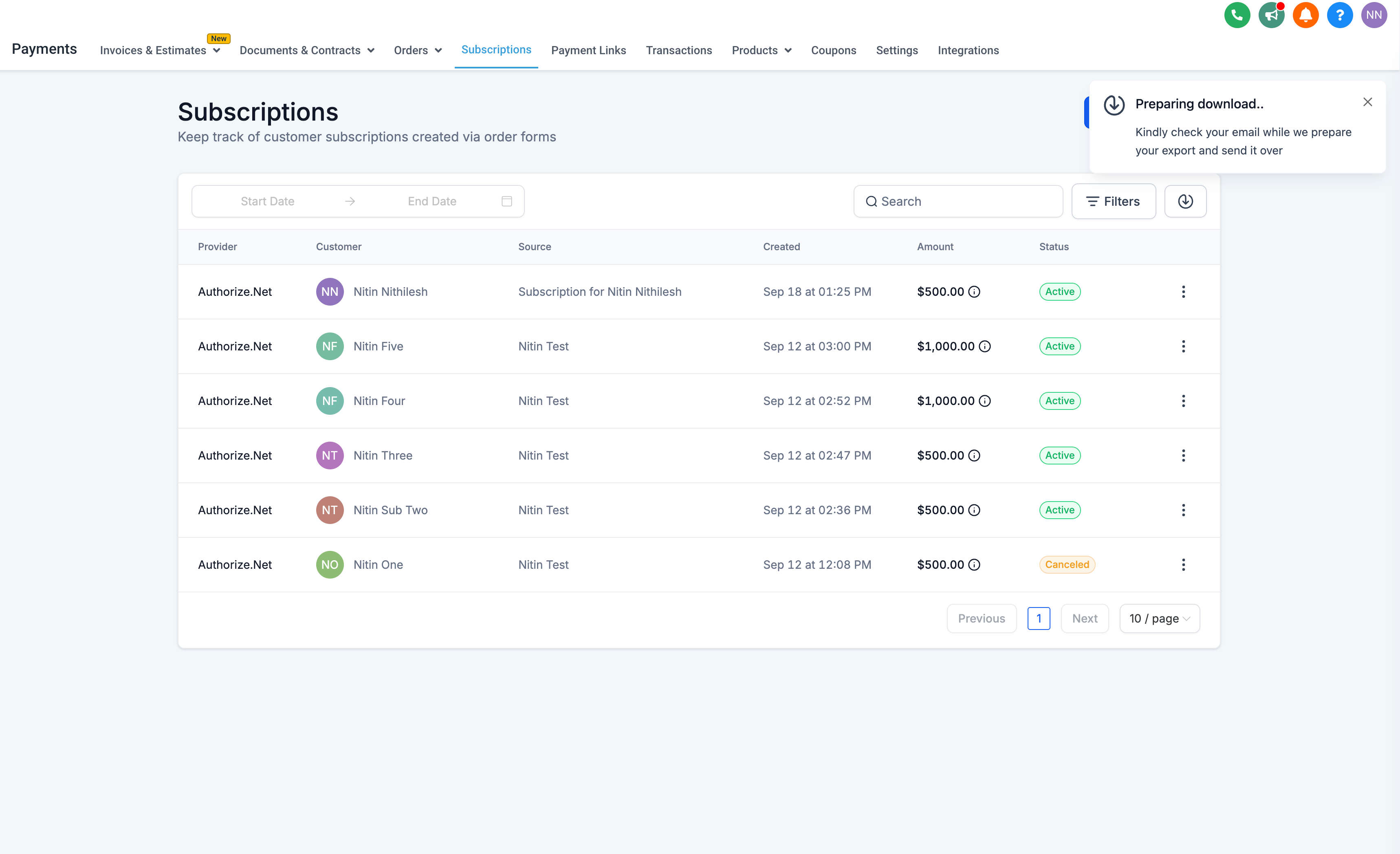Open the NN user profile avatar
The width and height of the screenshot is (1400, 854).
tap(1374, 15)
